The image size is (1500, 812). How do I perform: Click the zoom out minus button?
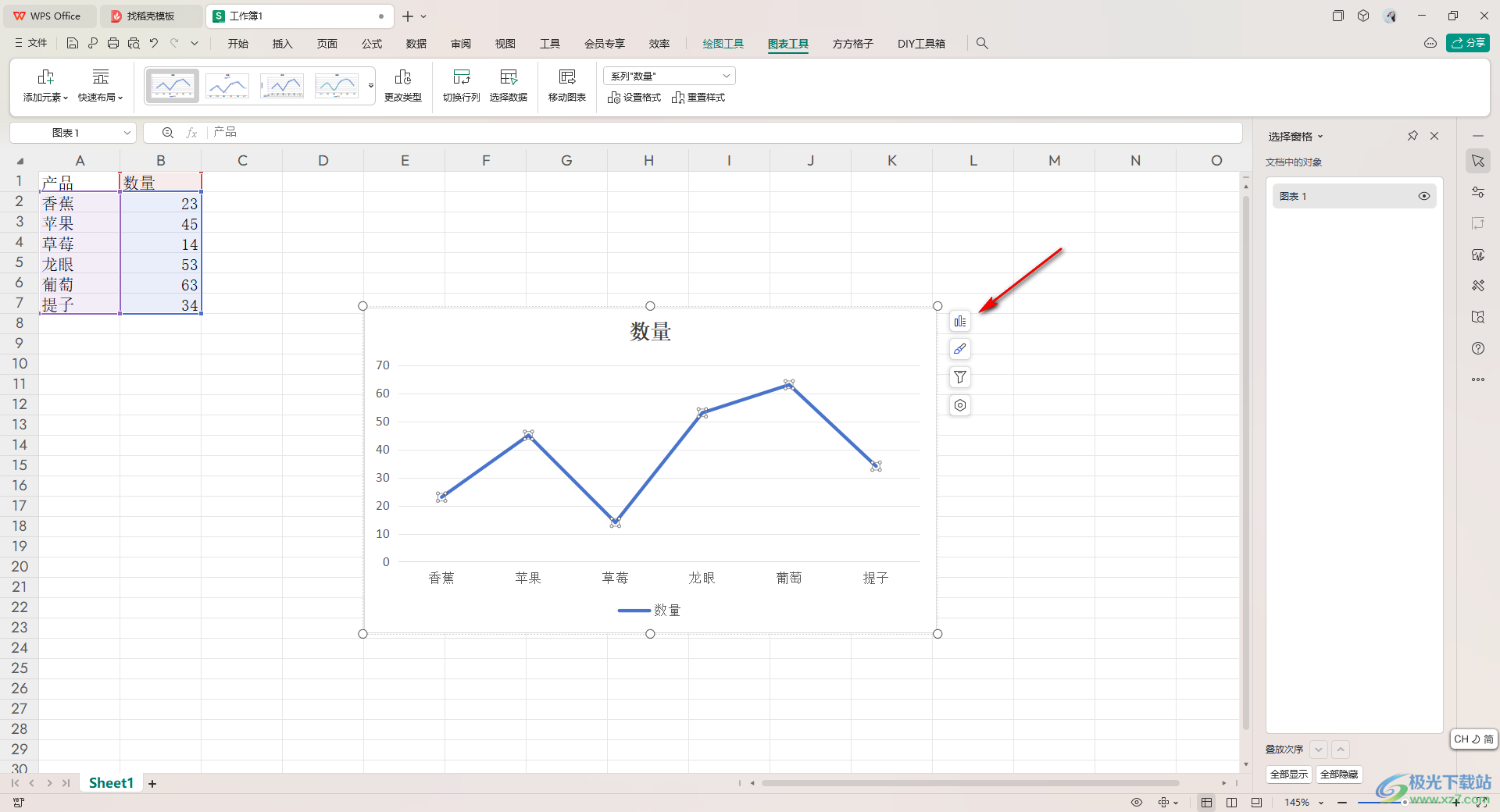point(1342,803)
